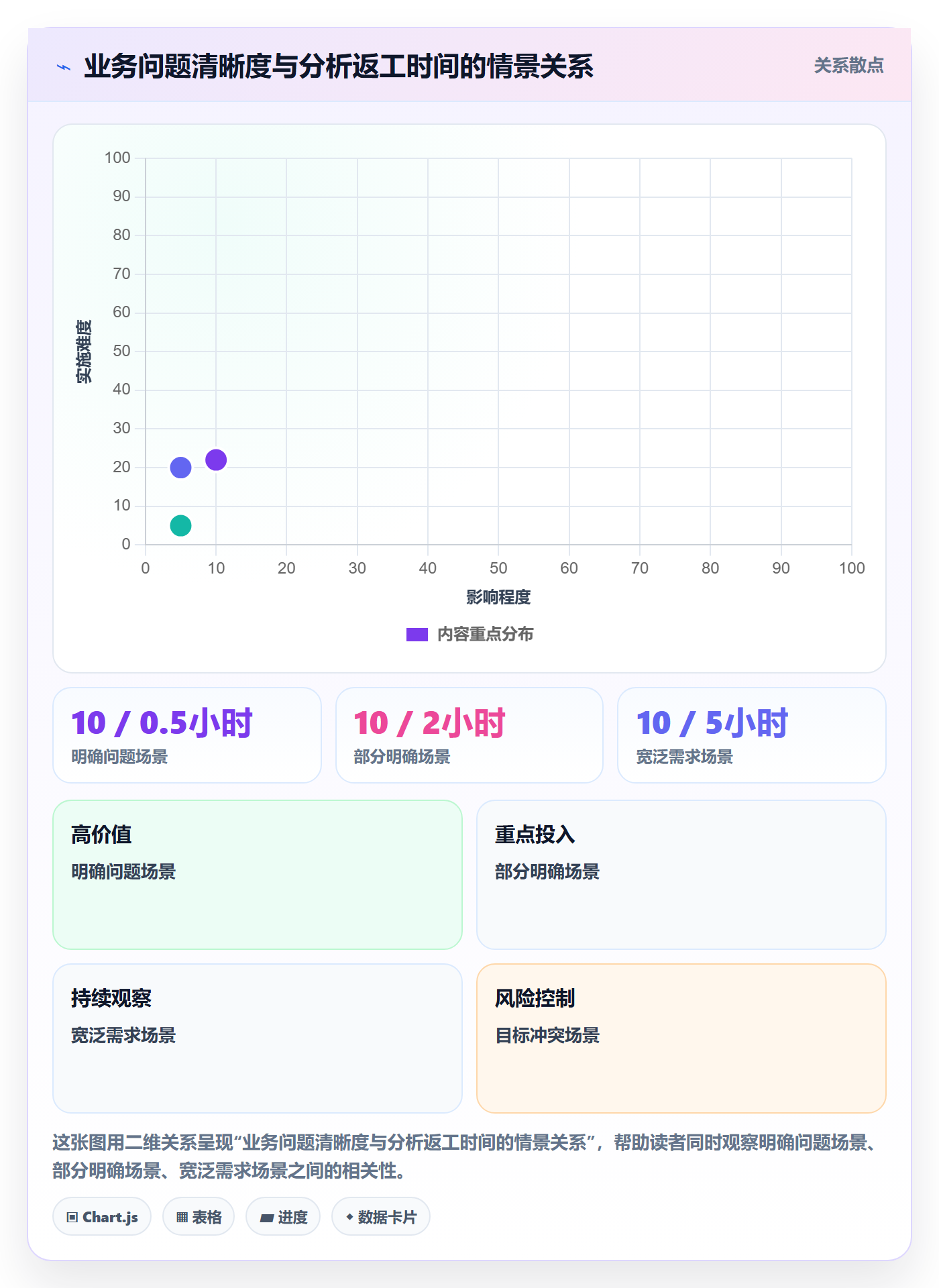The height and width of the screenshot is (1288, 939).
Task: Select the 风险控制 quadrant card
Action: pos(681,1038)
